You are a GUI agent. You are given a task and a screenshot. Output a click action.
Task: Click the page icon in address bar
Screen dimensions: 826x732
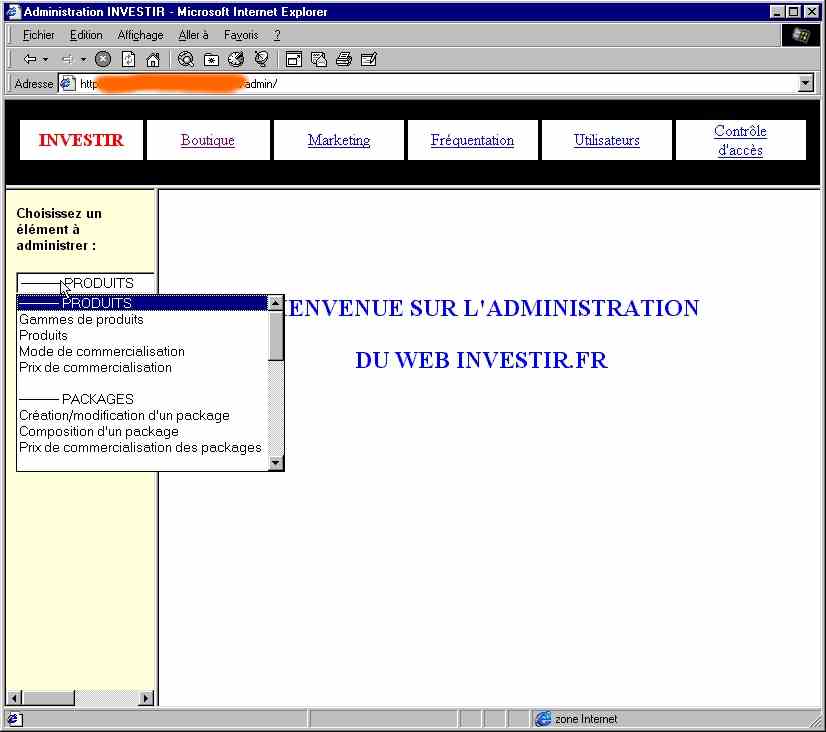(x=68, y=84)
